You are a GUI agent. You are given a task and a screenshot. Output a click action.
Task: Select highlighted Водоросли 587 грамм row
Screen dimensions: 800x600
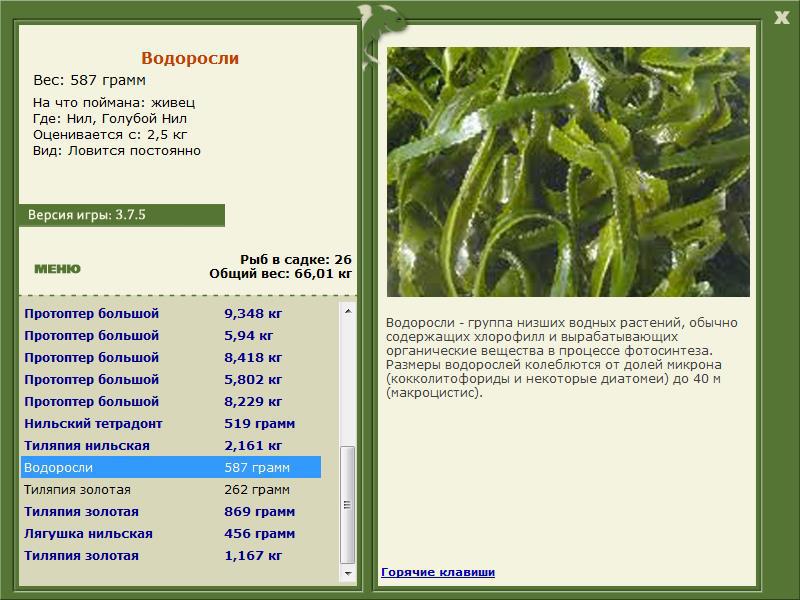(171, 467)
